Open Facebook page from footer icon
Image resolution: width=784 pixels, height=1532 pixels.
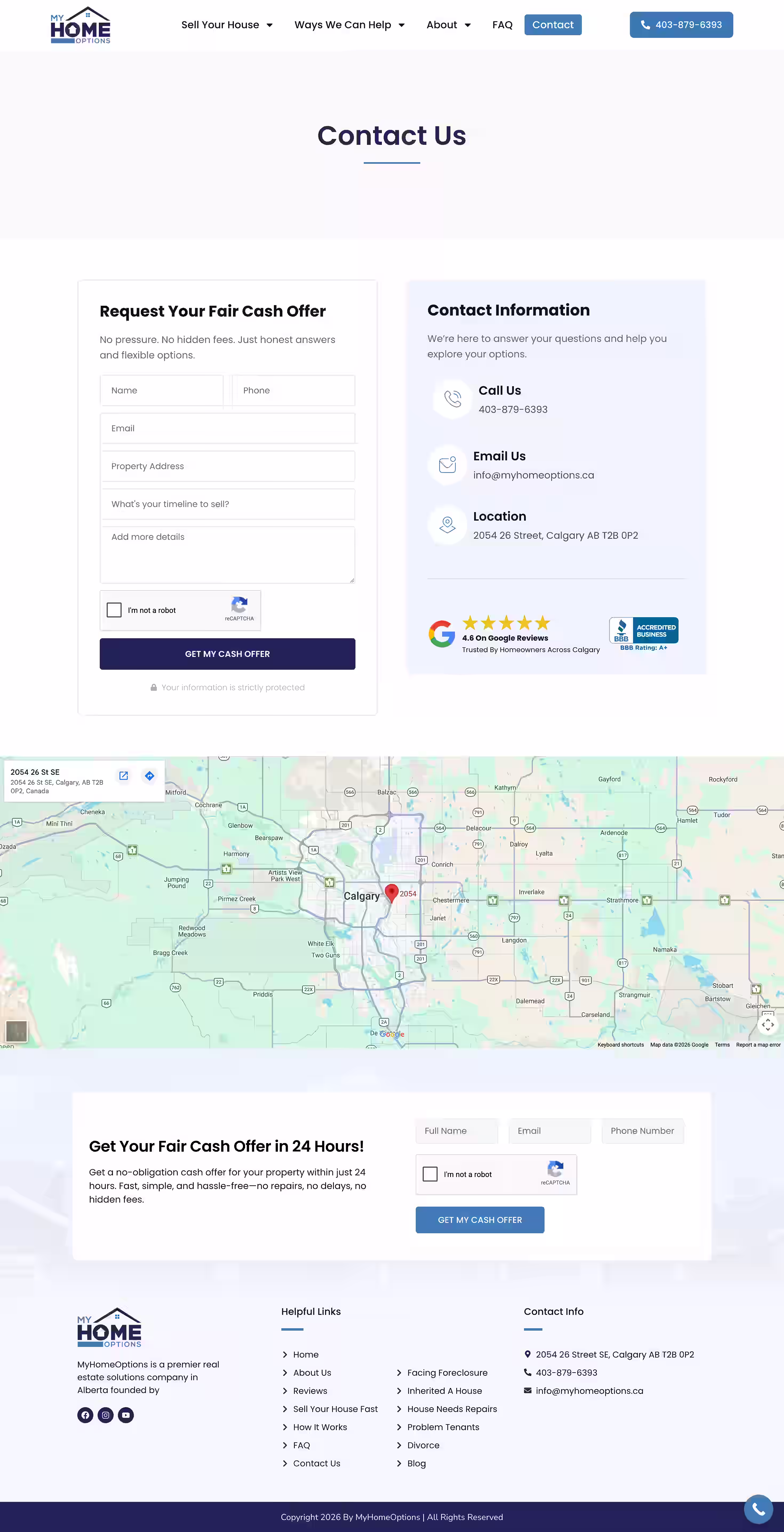point(85,1415)
